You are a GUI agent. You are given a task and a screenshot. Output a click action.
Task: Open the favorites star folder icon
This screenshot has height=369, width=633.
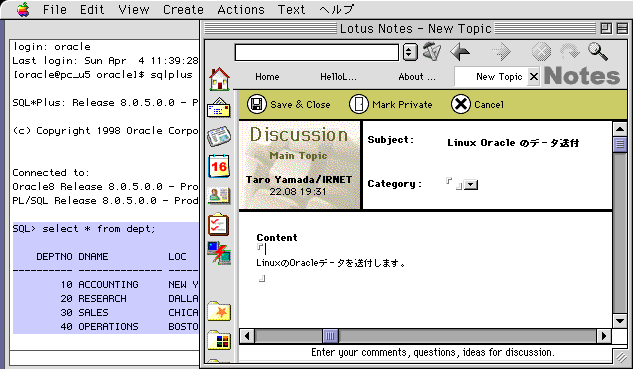click(219, 311)
